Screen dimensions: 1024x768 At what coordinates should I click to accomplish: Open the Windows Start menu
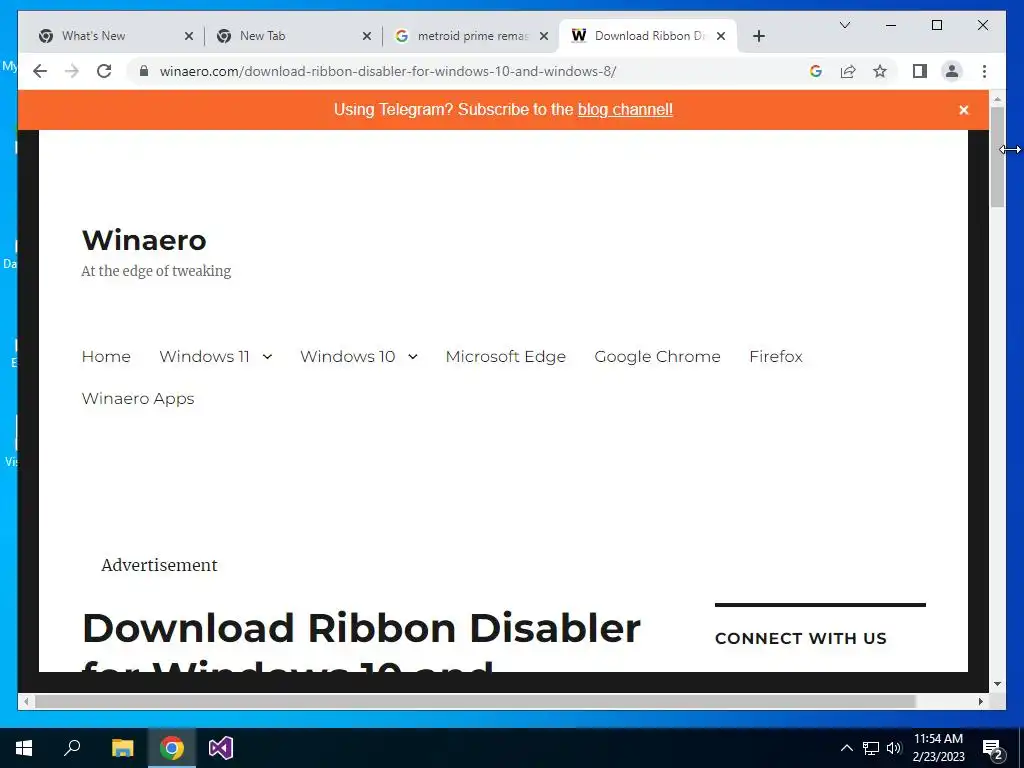pyautogui.click(x=24, y=748)
